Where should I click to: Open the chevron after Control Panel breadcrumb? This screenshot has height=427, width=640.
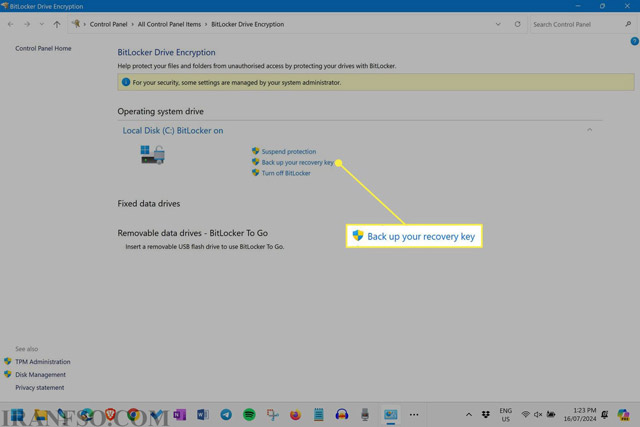coord(133,24)
